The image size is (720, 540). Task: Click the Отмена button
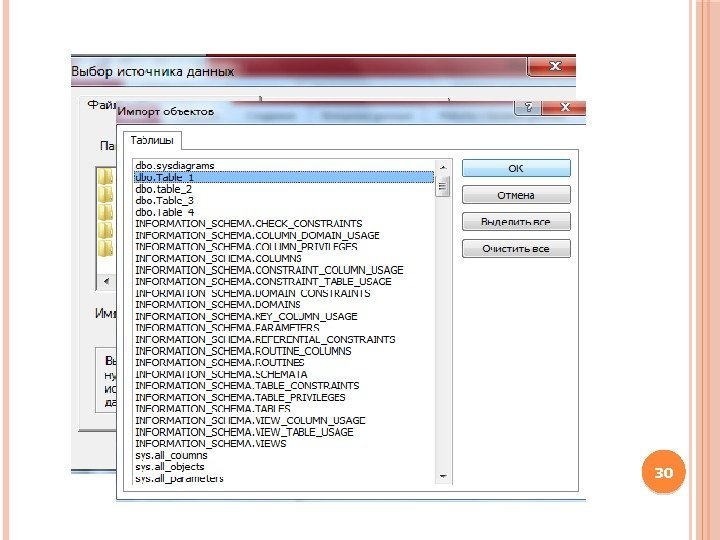(516, 195)
